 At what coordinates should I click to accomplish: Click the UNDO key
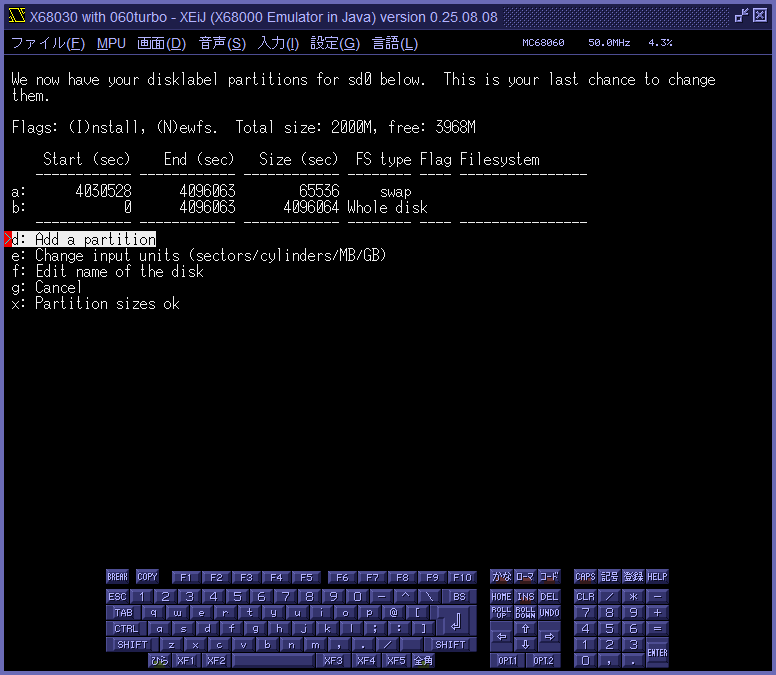[549, 613]
